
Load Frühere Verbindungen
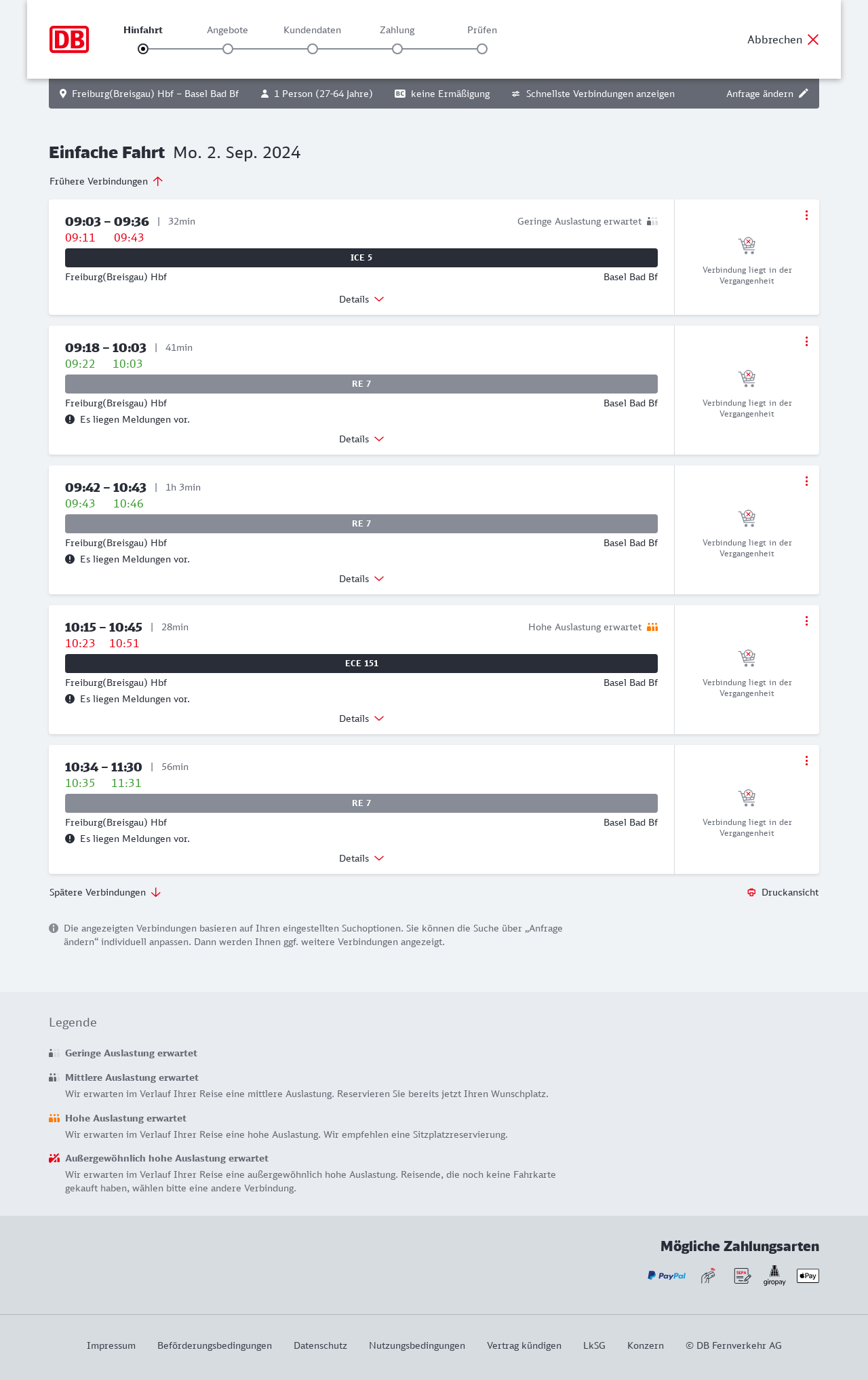[106, 181]
